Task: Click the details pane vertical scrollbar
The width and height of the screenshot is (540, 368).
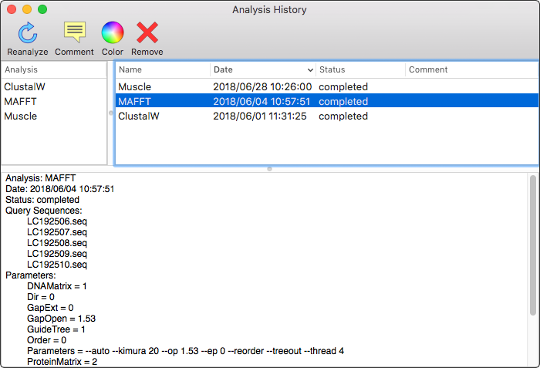Action: [533, 244]
